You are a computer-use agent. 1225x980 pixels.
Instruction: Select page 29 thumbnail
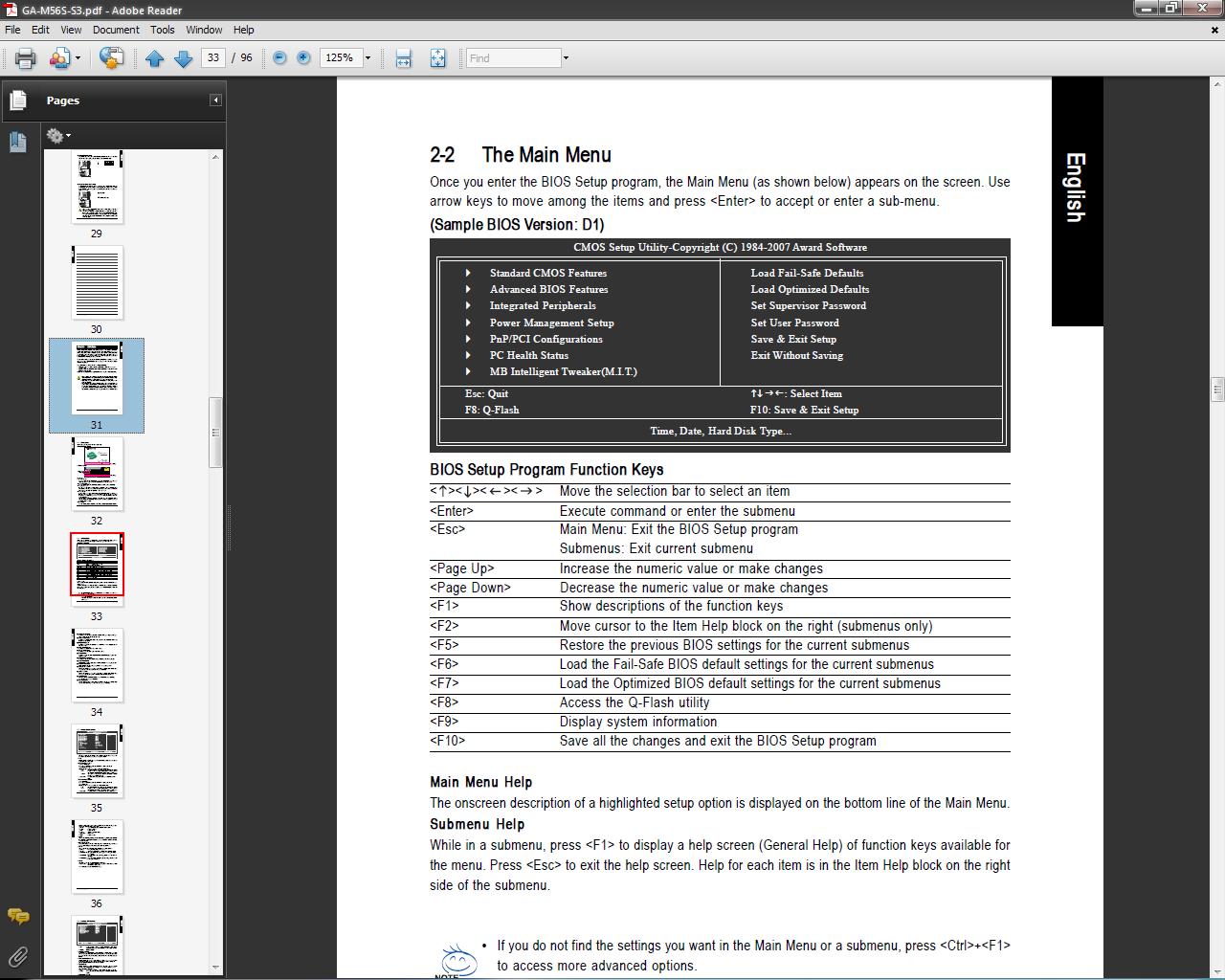coord(97,187)
